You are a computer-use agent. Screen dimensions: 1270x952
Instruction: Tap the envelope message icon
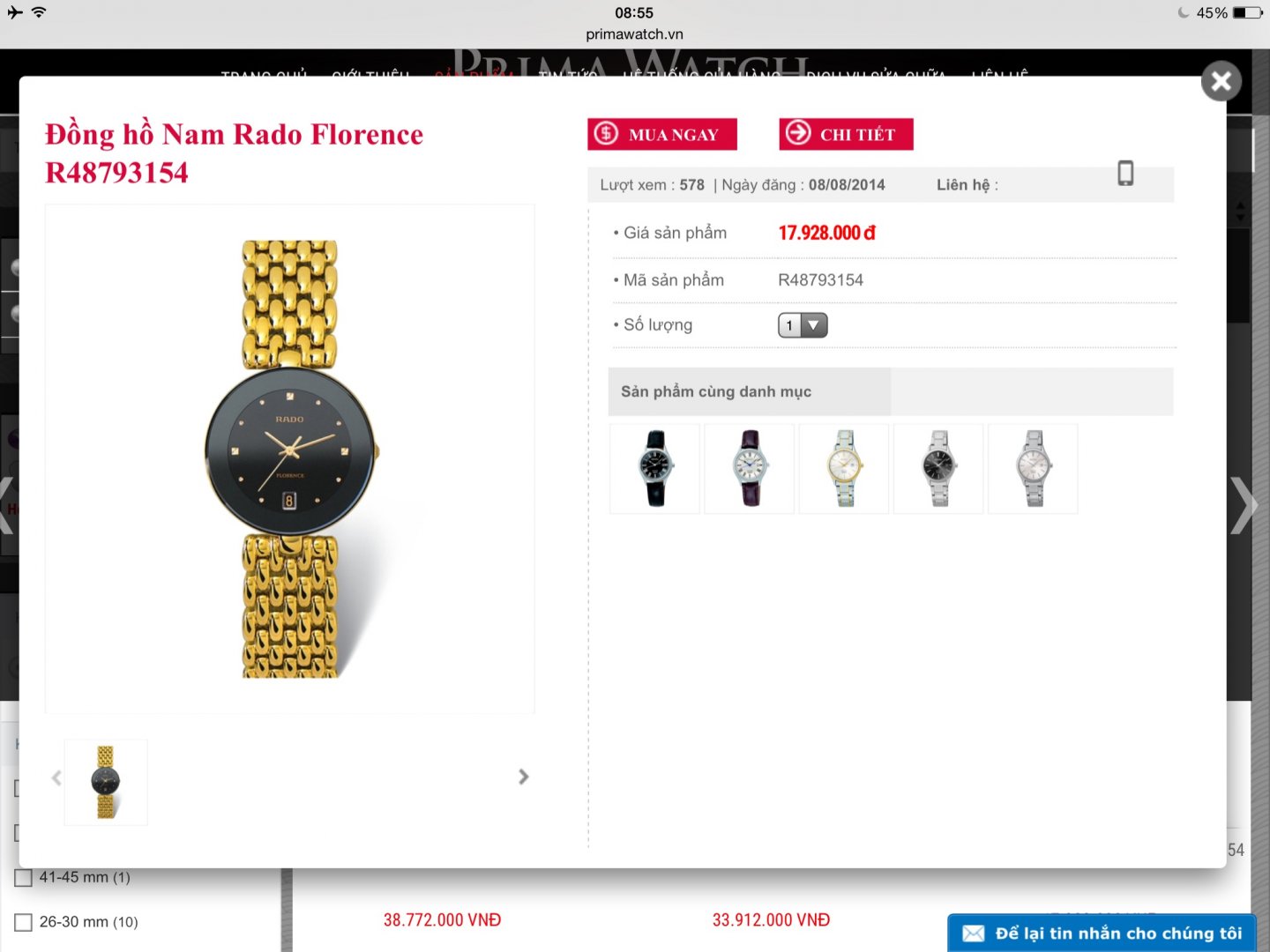click(974, 933)
